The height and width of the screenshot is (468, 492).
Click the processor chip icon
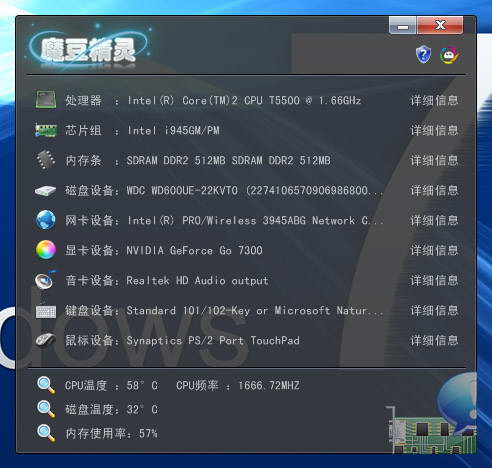pyautogui.click(x=46, y=100)
